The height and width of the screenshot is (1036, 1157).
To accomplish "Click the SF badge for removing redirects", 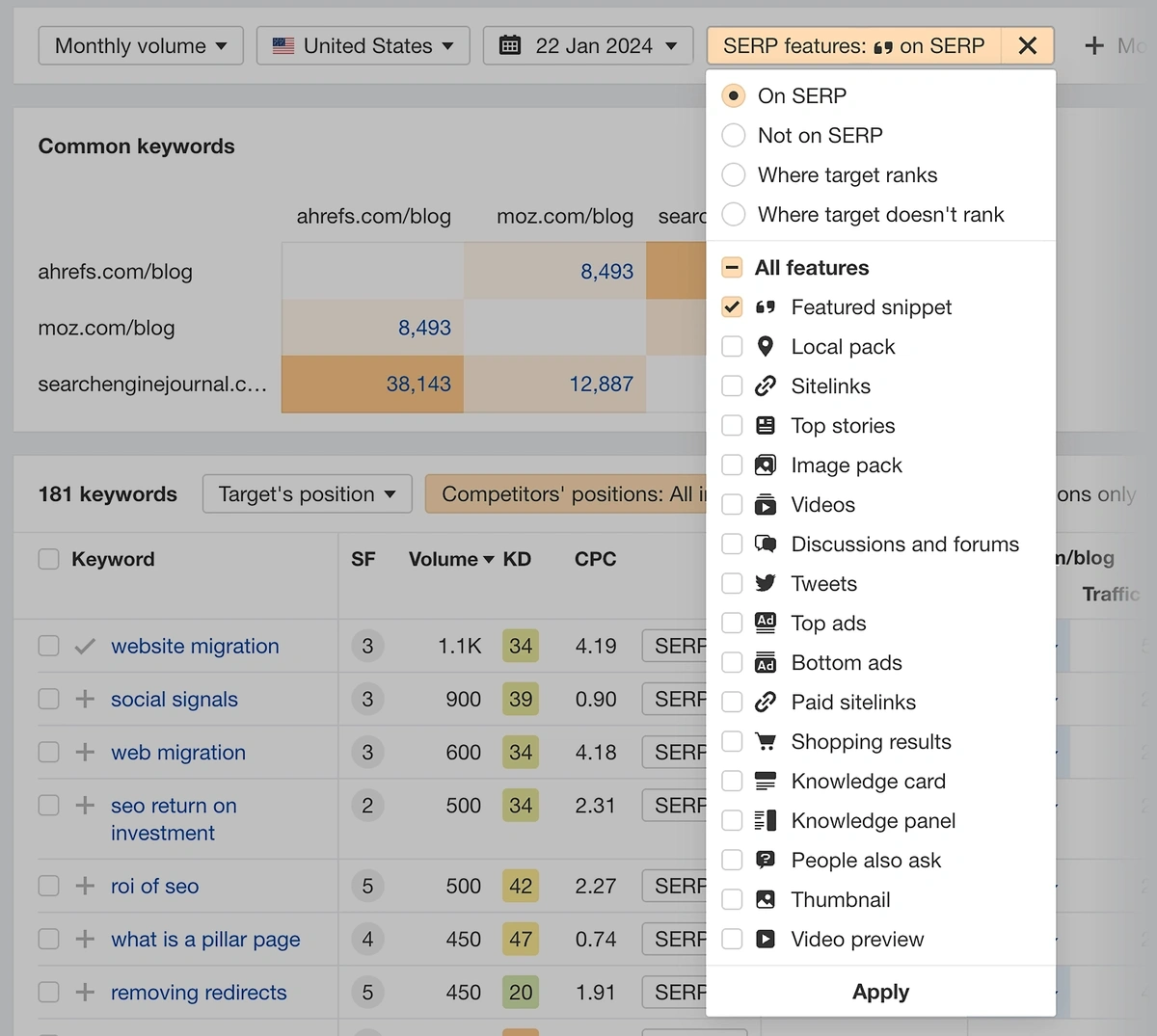I will (367, 992).
